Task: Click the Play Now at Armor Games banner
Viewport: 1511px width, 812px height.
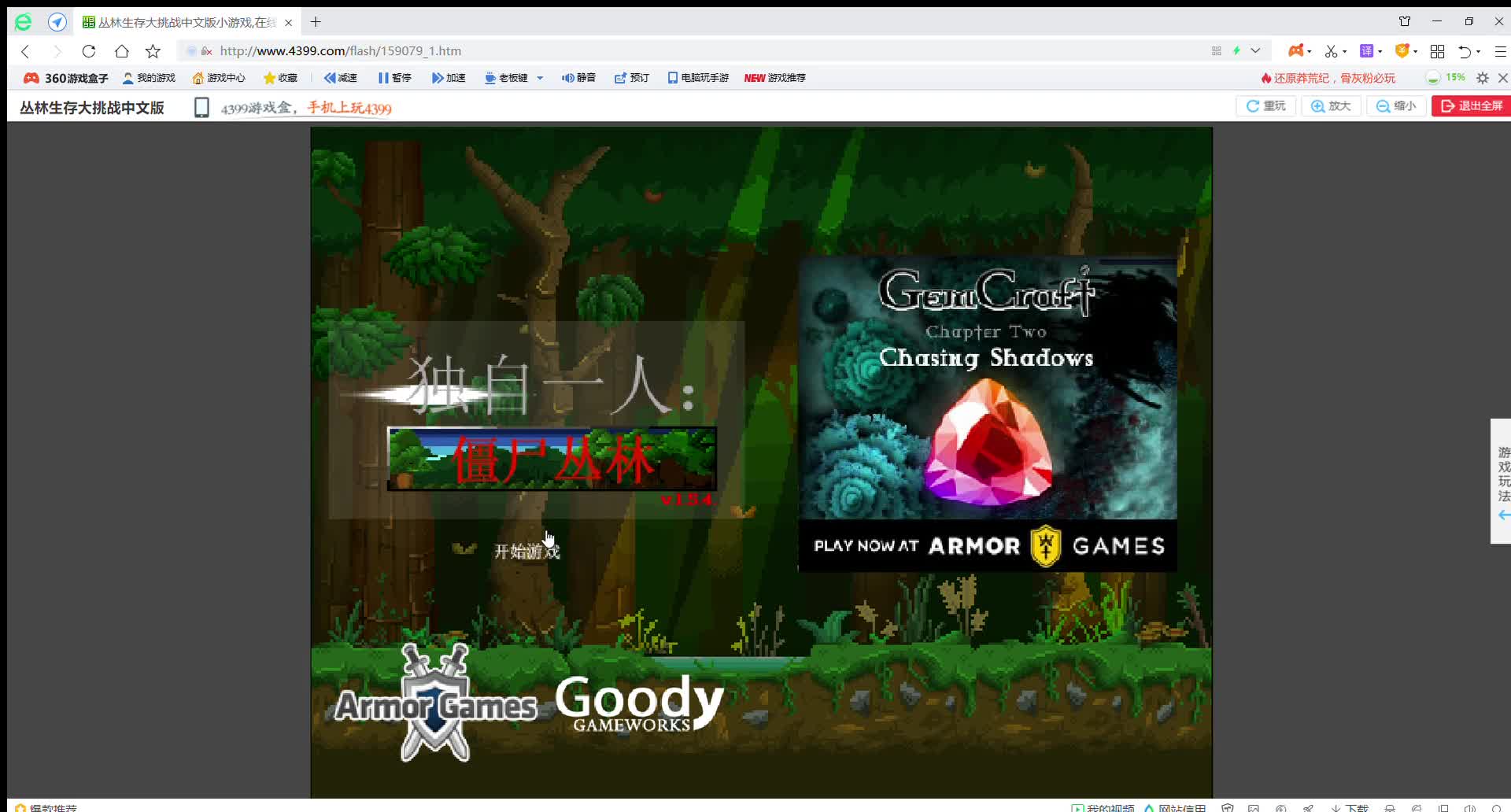Action: tap(988, 545)
